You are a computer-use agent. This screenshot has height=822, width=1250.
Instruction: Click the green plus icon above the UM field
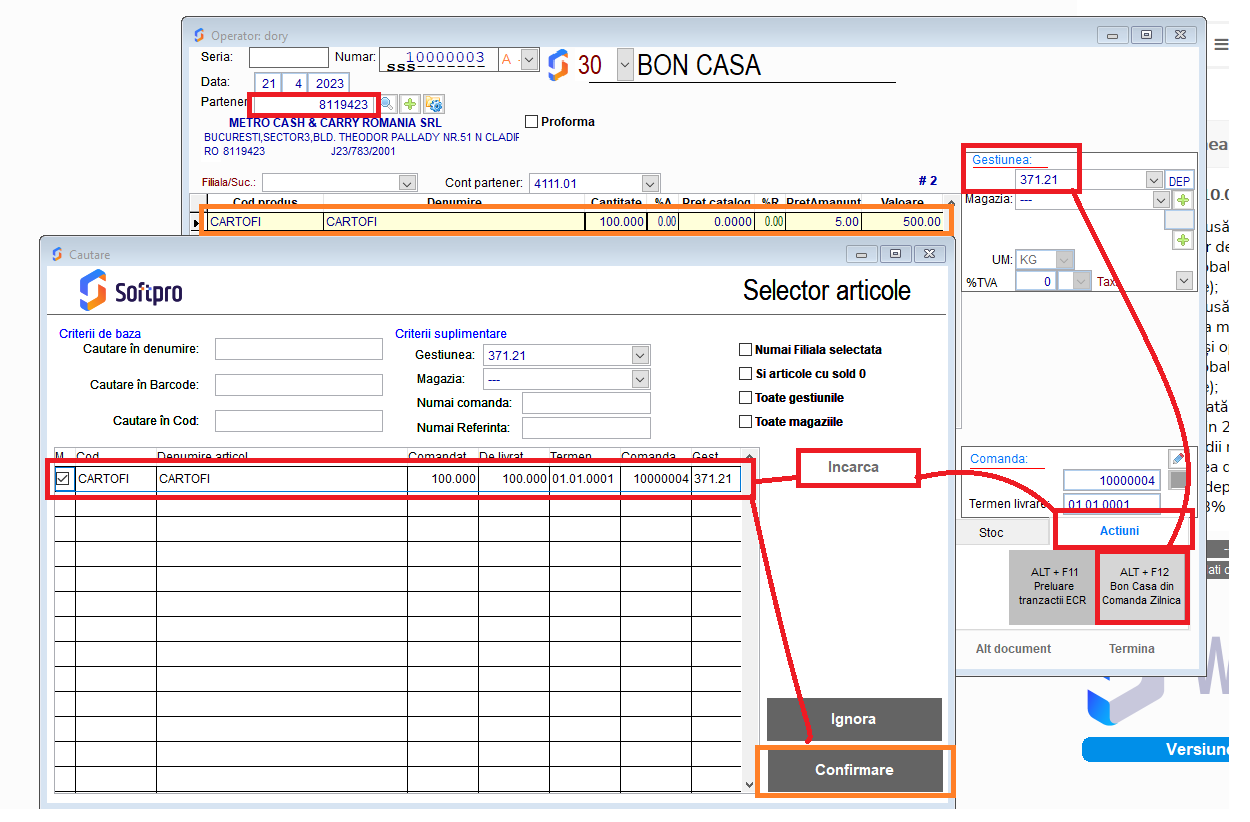pyautogui.click(x=1183, y=240)
